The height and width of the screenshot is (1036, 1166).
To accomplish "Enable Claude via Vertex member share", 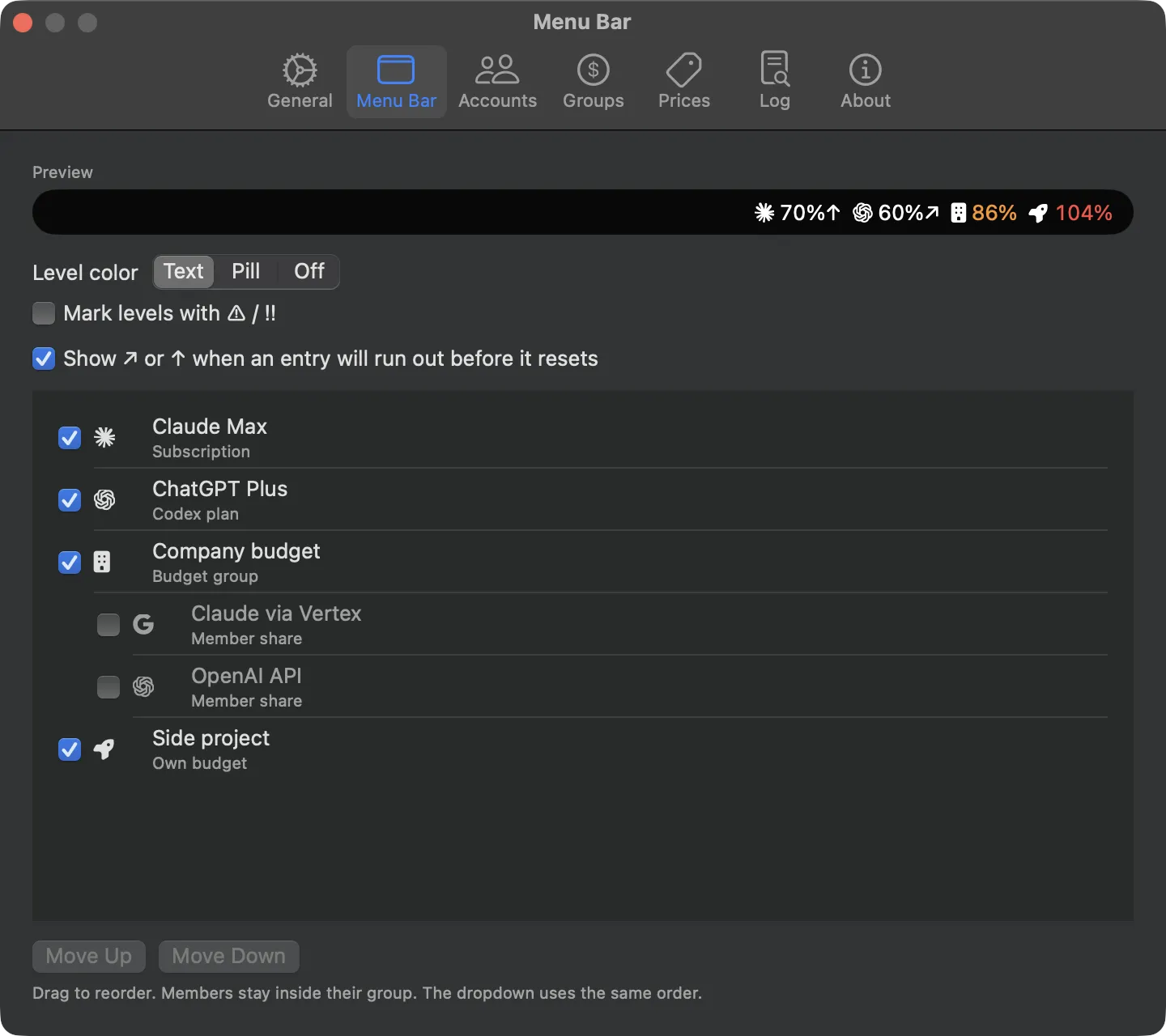I will 109,625.
